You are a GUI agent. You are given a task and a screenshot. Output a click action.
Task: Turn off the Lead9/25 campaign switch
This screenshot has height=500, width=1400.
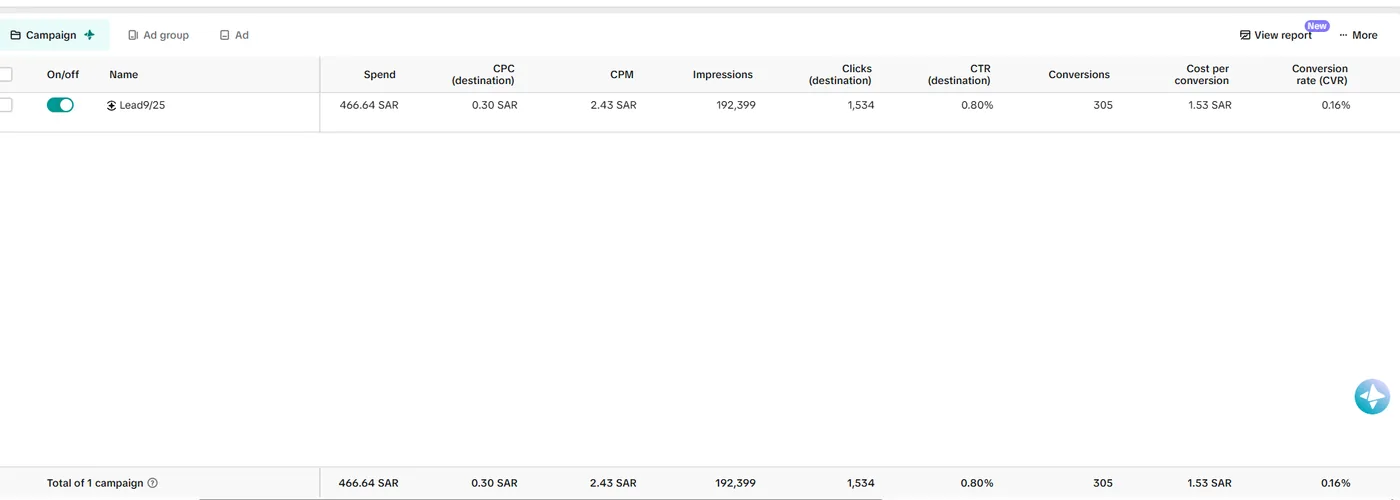(60, 105)
